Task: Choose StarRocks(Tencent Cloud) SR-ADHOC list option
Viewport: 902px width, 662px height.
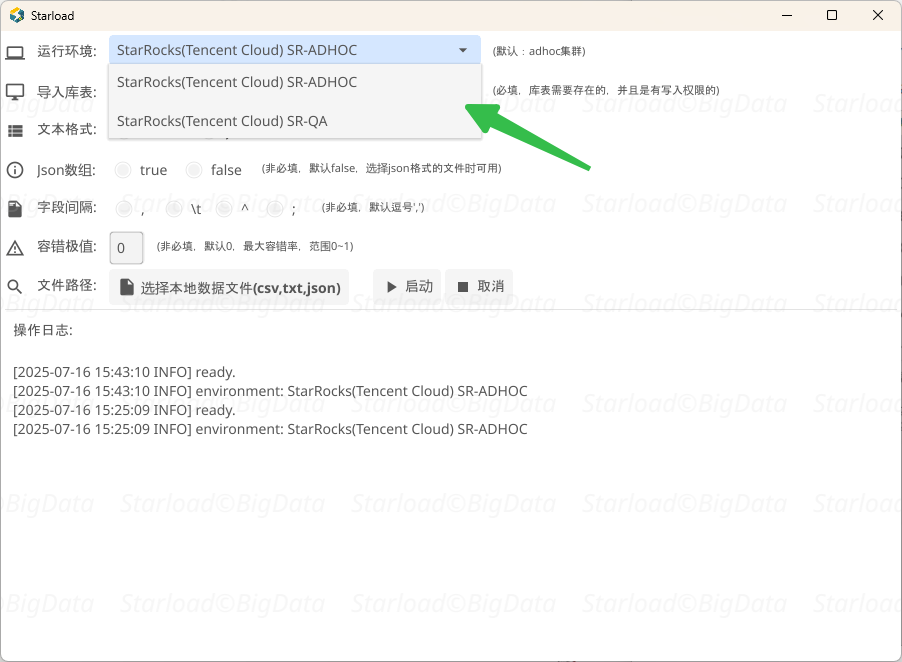Action: [x=295, y=82]
